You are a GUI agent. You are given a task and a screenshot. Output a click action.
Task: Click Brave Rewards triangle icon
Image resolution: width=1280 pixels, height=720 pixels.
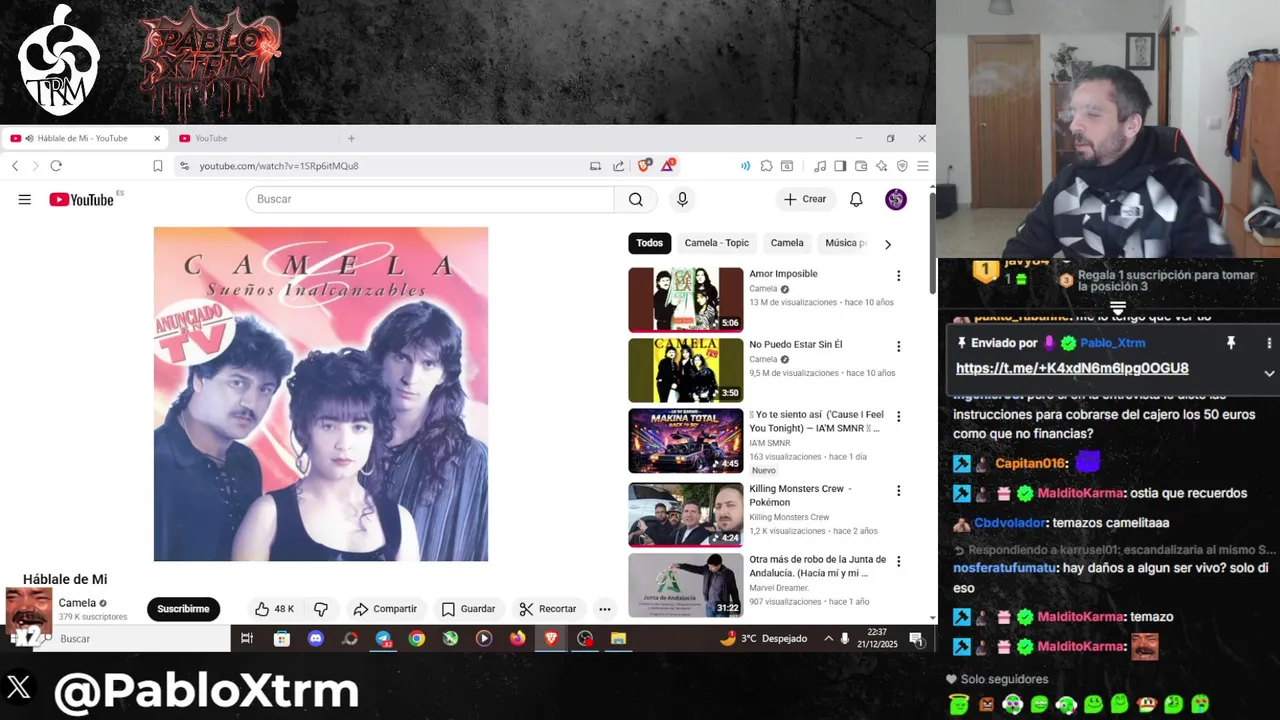tap(667, 165)
